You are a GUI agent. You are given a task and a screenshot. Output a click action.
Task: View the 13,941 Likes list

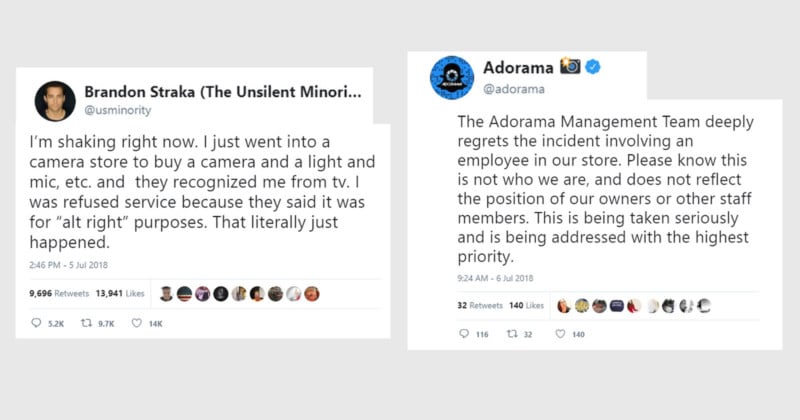pyautogui.click(x=121, y=293)
